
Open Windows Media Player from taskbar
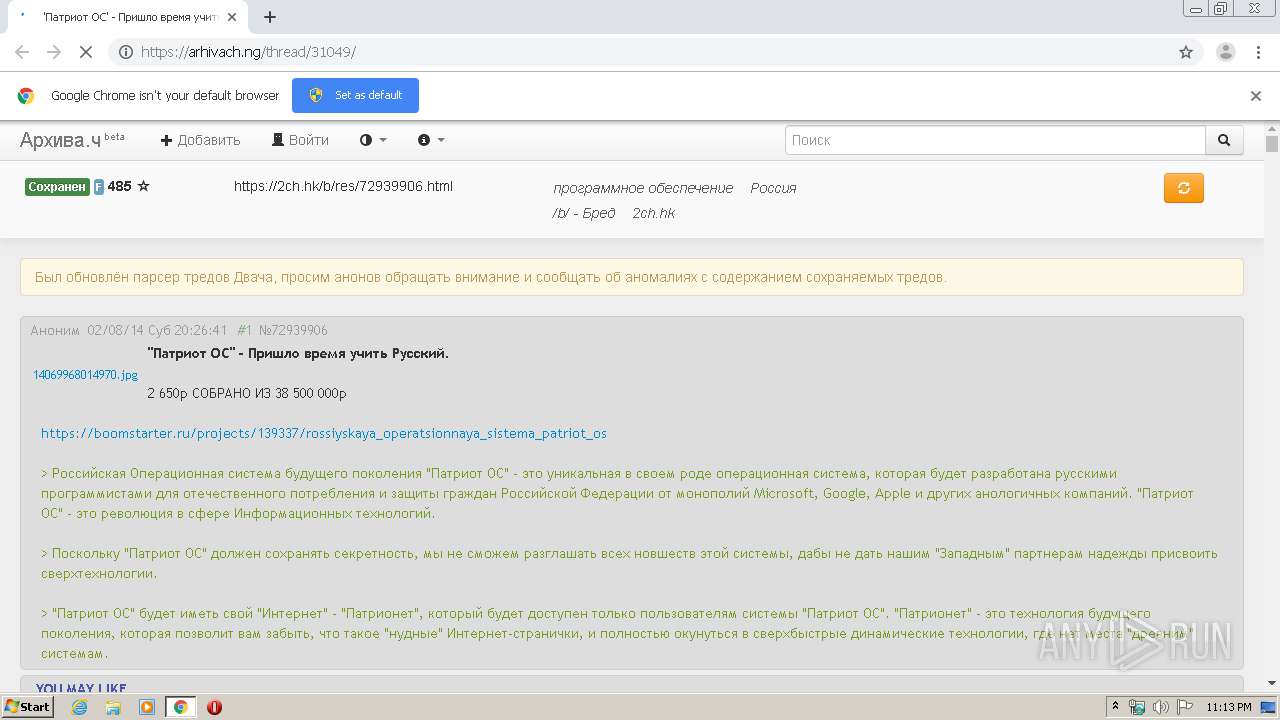click(147, 707)
